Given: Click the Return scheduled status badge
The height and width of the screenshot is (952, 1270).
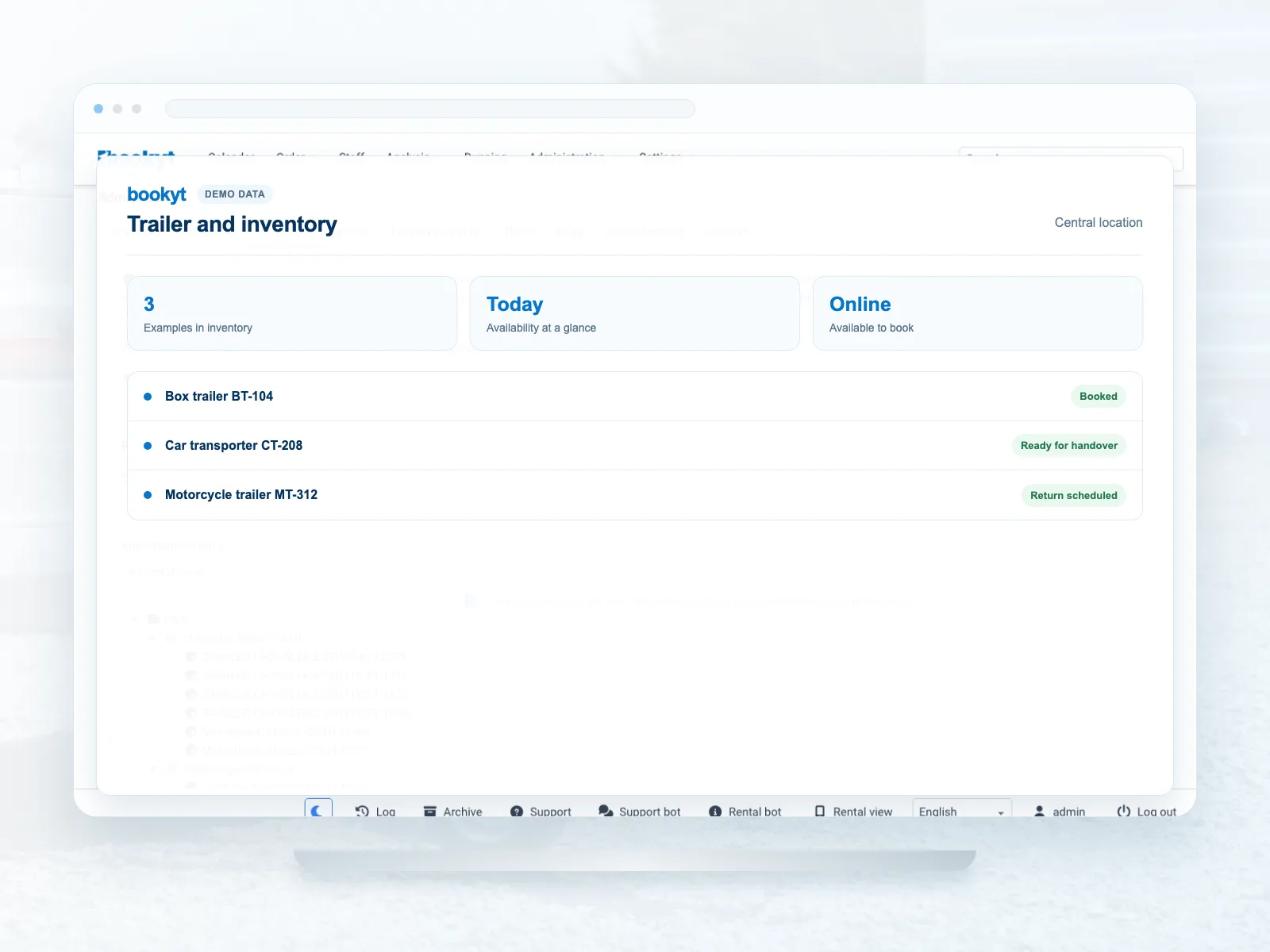Looking at the screenshot, I should pyautogui.click(x=1074, y=495).
